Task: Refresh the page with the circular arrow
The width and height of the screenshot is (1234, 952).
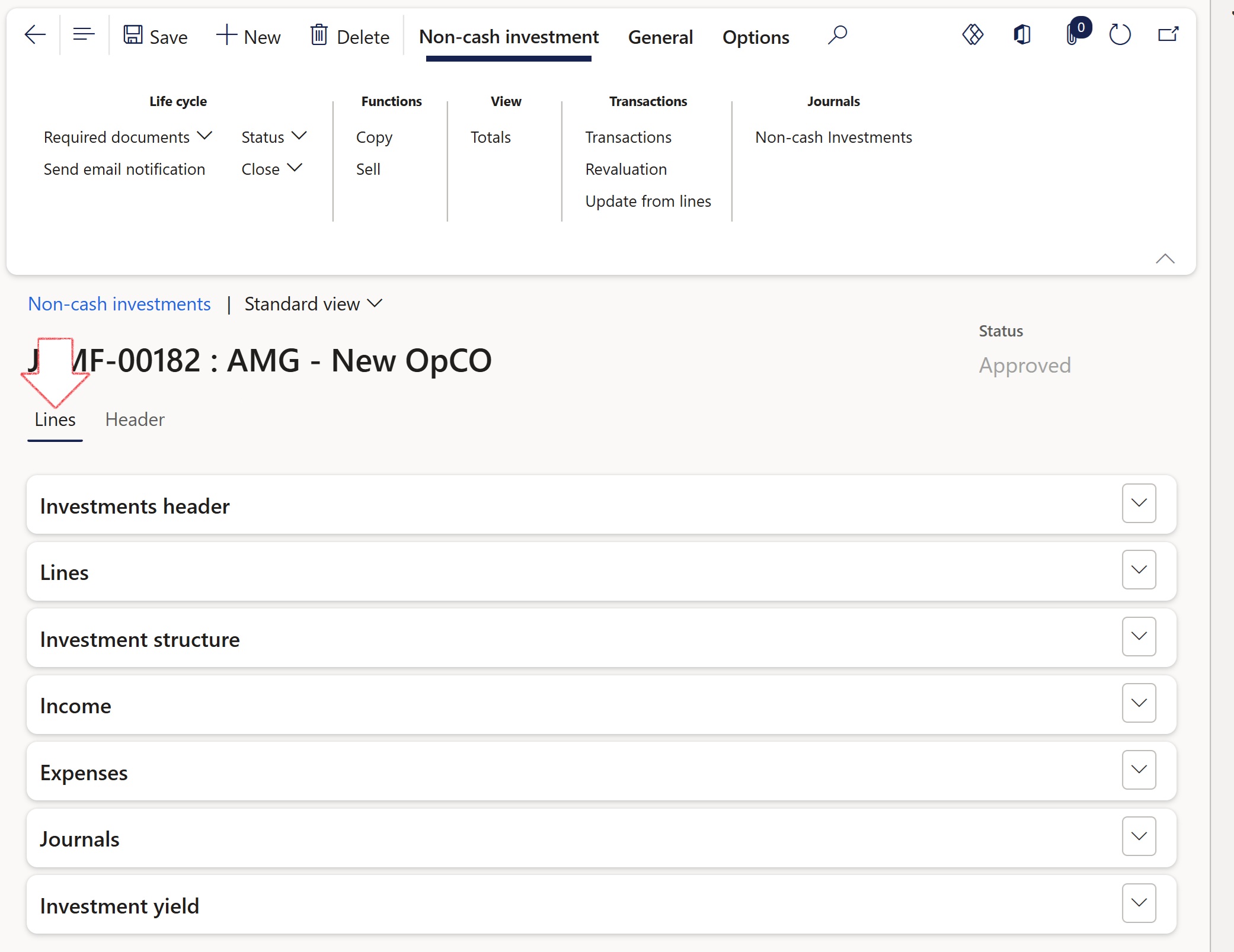Action: 1120,35
